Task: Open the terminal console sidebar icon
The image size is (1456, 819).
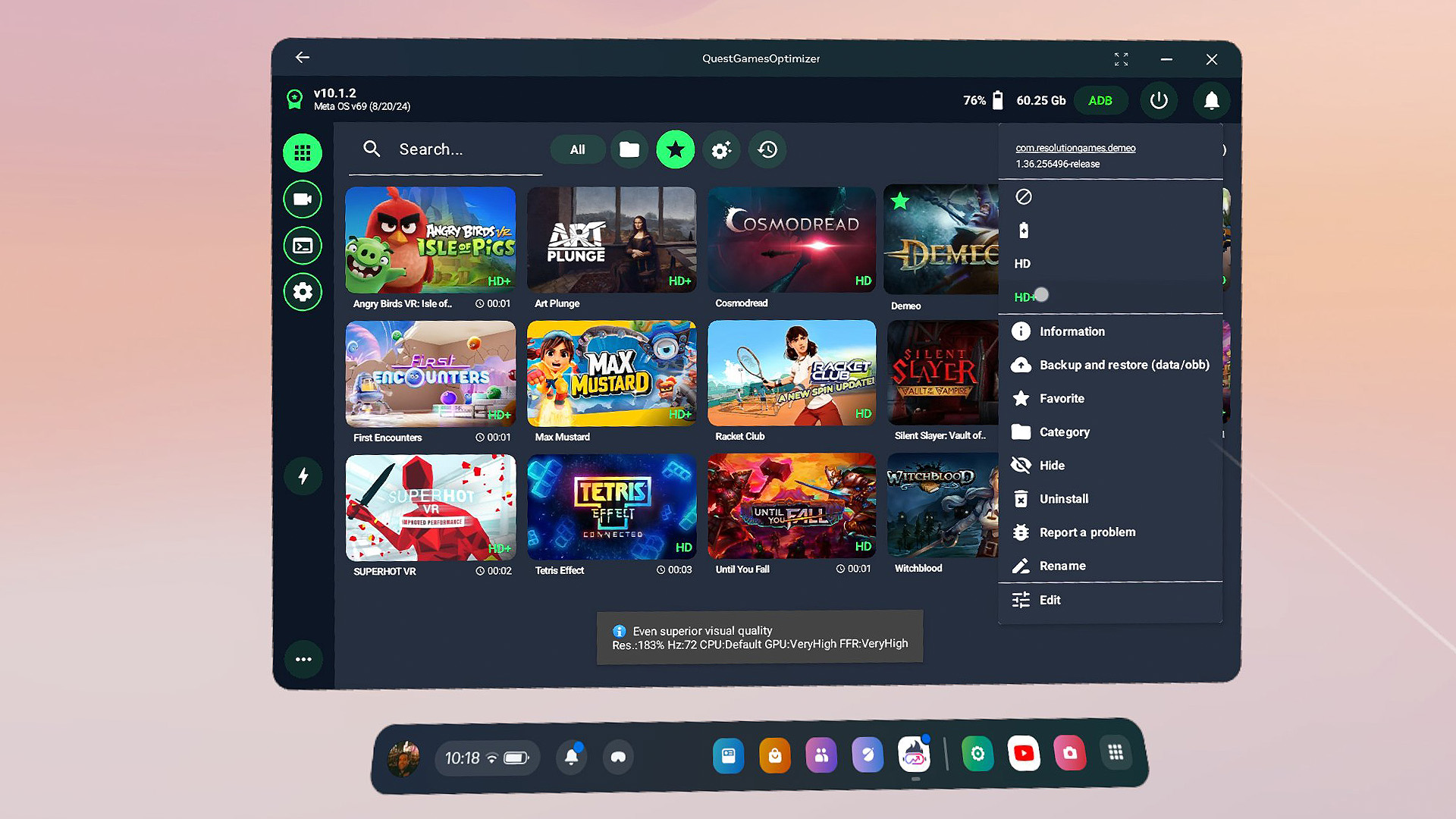Action: point(303,246)
